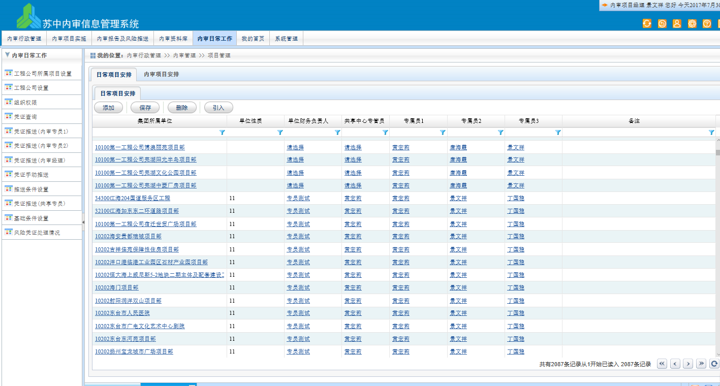
Task: Open the 内审项目实施 navigation tab
Action: (x=69, y=39)
